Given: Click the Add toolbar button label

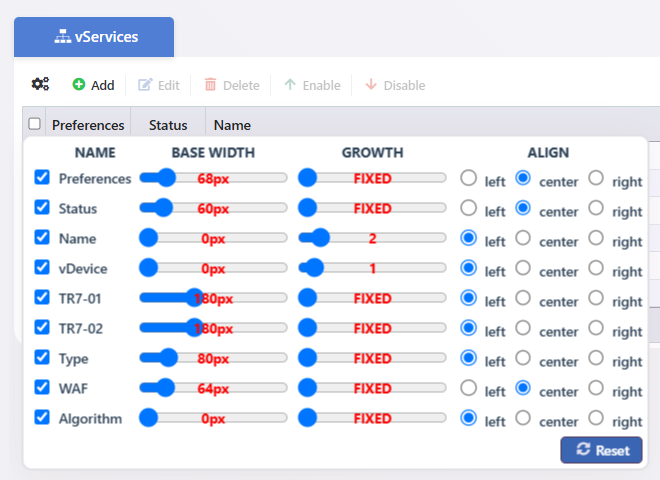Looking at the screenshot, I should [x=103, y=85].
